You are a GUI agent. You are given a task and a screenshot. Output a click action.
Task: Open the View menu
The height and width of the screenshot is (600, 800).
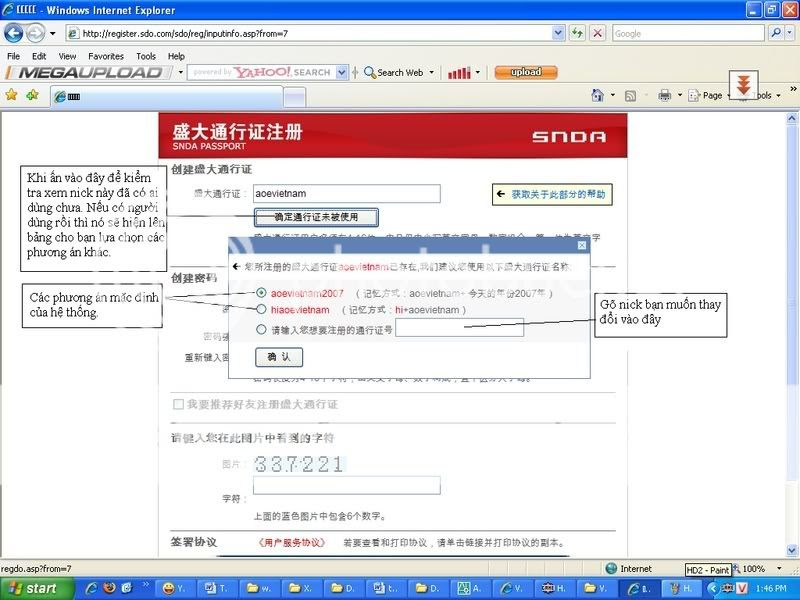(66, 55)
